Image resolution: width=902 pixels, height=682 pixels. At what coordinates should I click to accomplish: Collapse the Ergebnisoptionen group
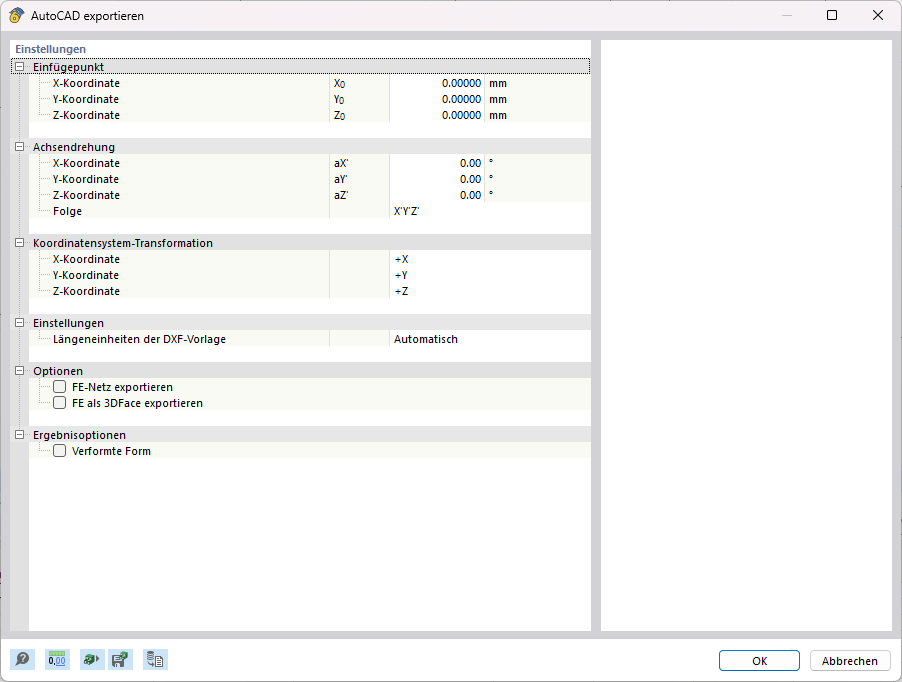tap(18, 435)
